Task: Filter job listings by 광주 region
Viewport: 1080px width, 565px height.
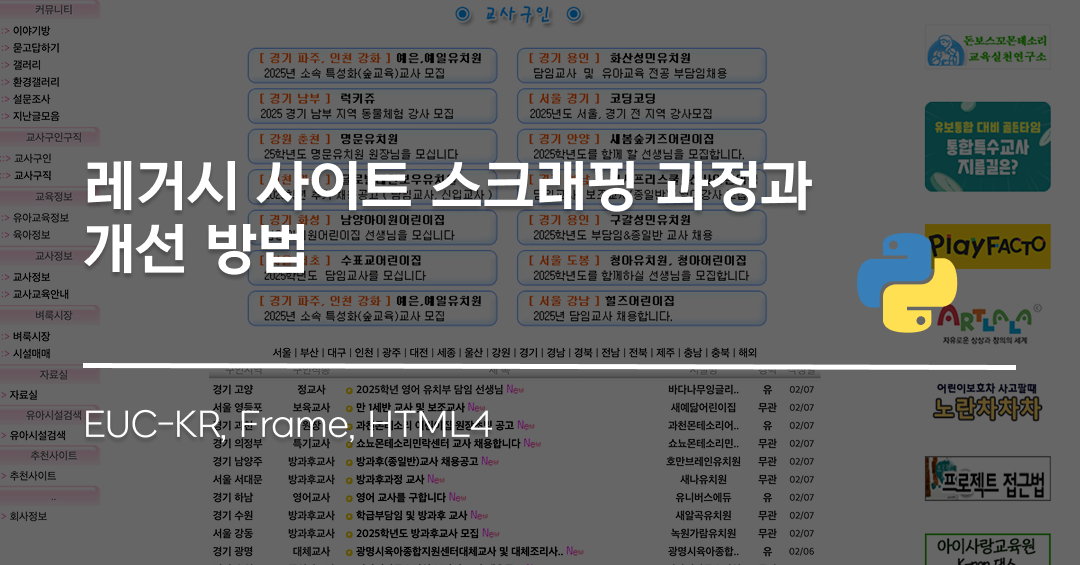Action: (x=391, y=353)
